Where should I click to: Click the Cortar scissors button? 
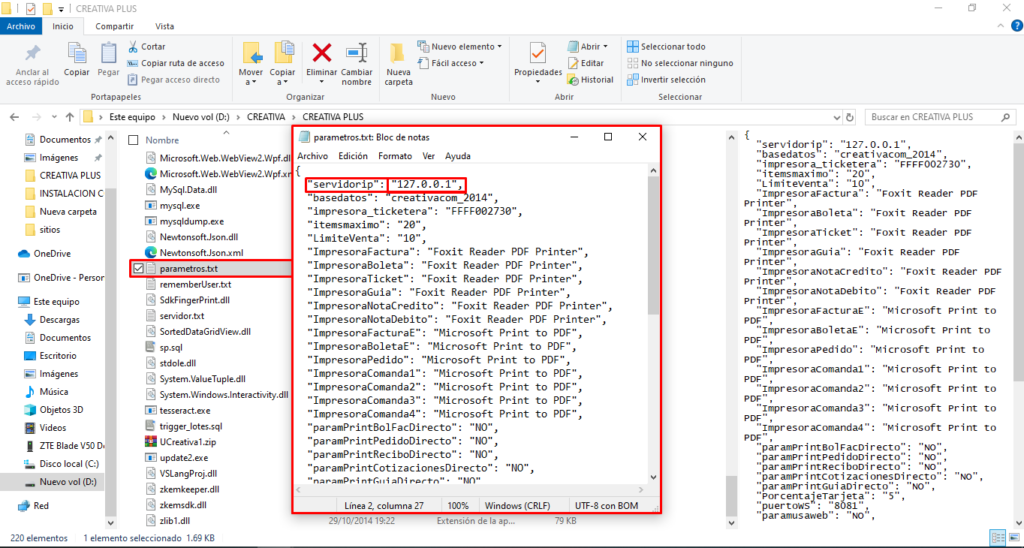tap(147, 46)
